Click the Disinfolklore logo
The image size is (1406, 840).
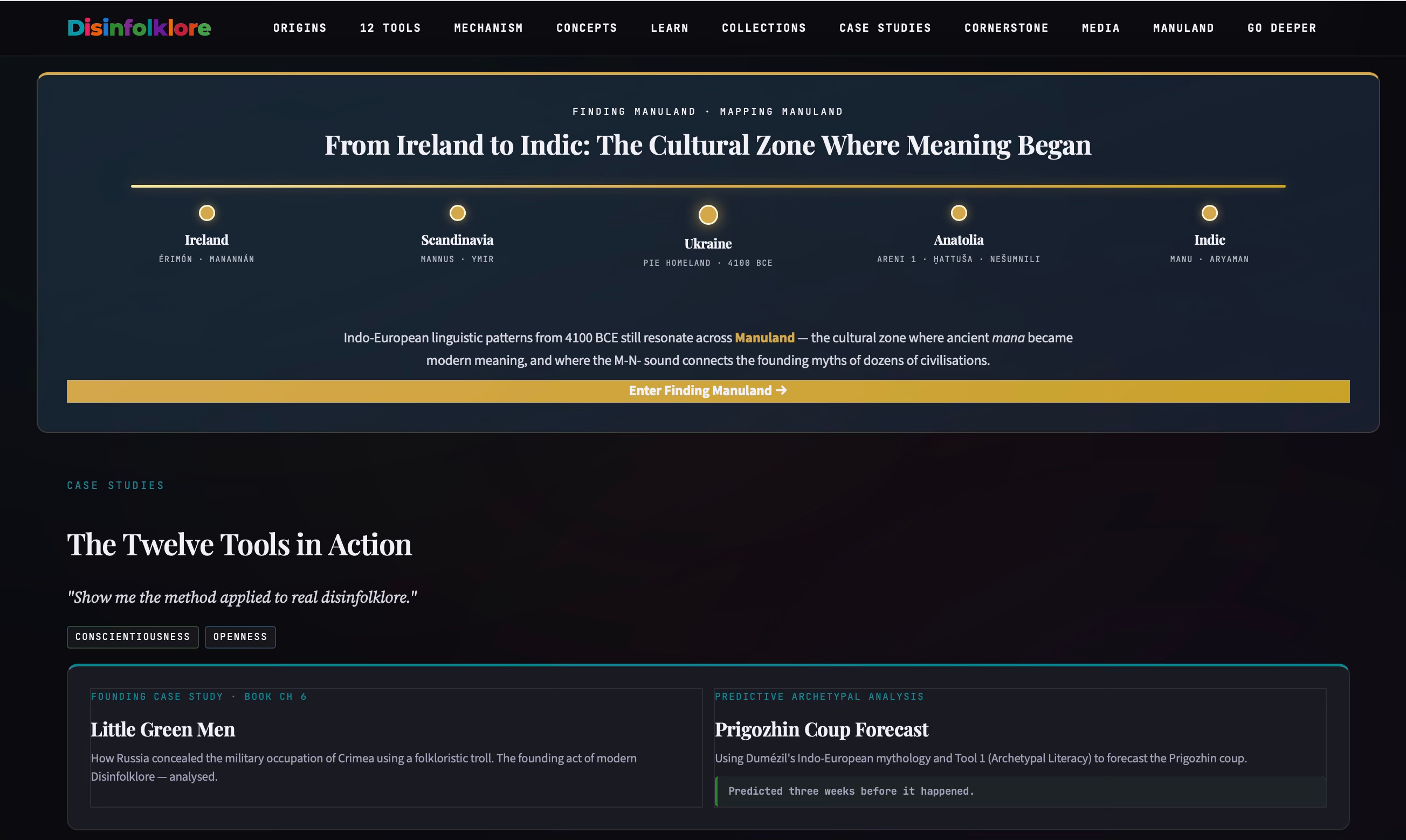coord(139,27)
